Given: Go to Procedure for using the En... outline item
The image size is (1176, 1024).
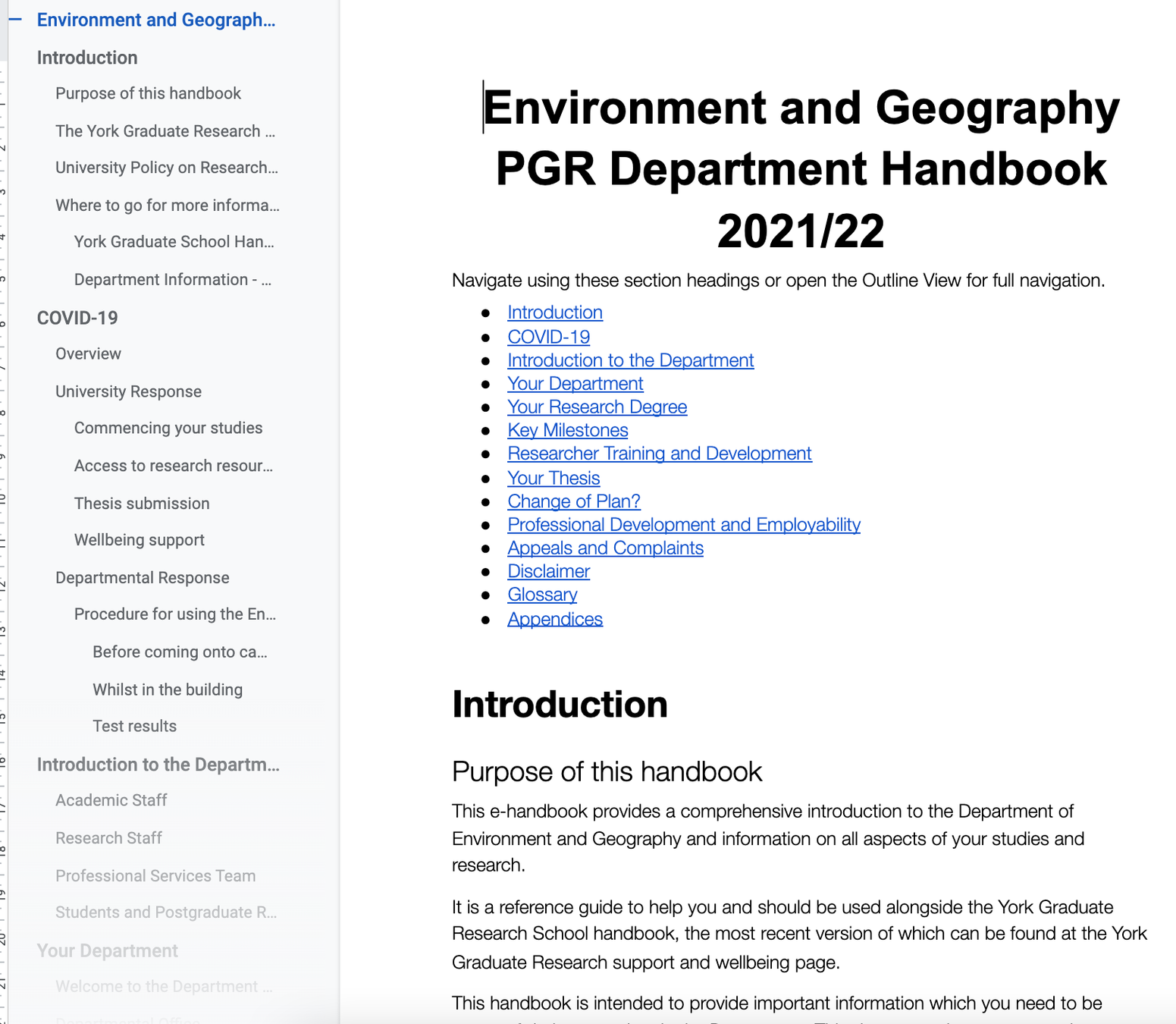Looking at the screenshot, I should click(x=175, y=614).
